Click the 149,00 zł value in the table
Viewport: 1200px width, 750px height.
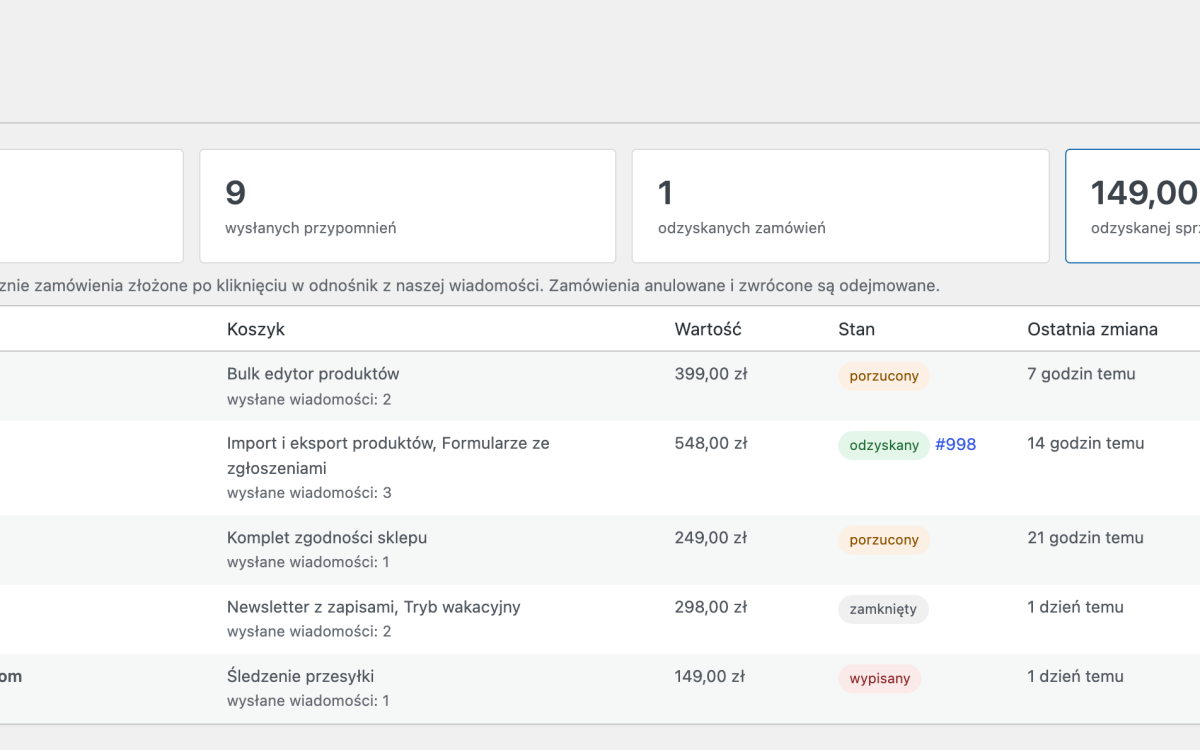click(710, 676)
